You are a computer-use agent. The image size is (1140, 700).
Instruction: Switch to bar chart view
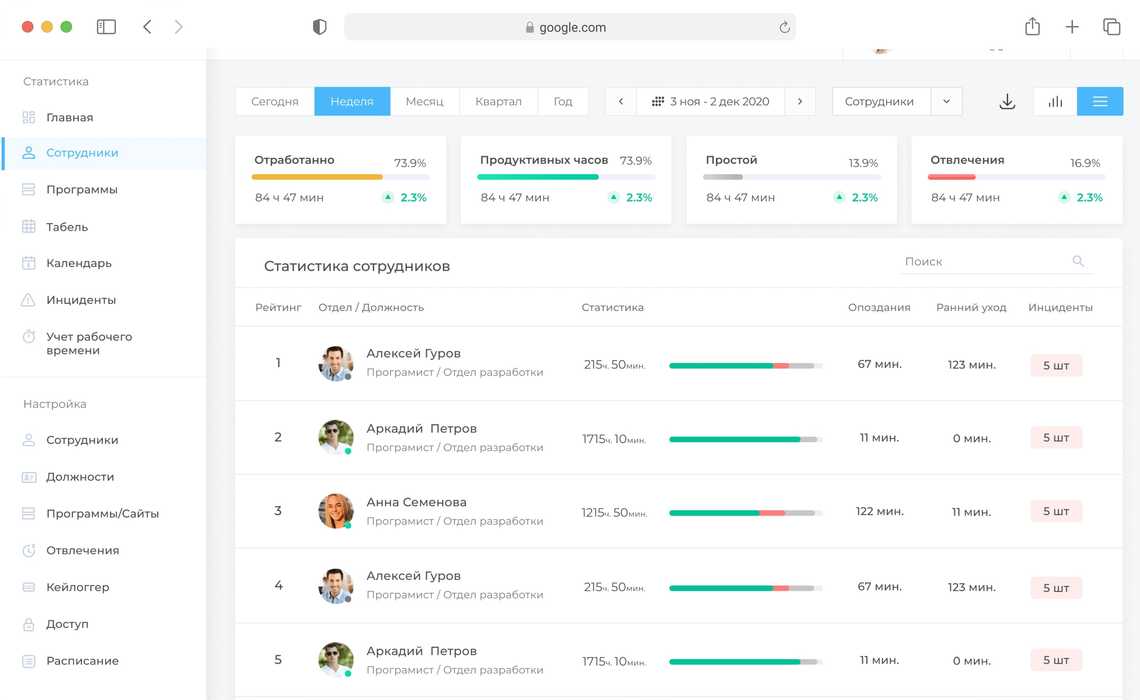click(x=1055, y=102)
